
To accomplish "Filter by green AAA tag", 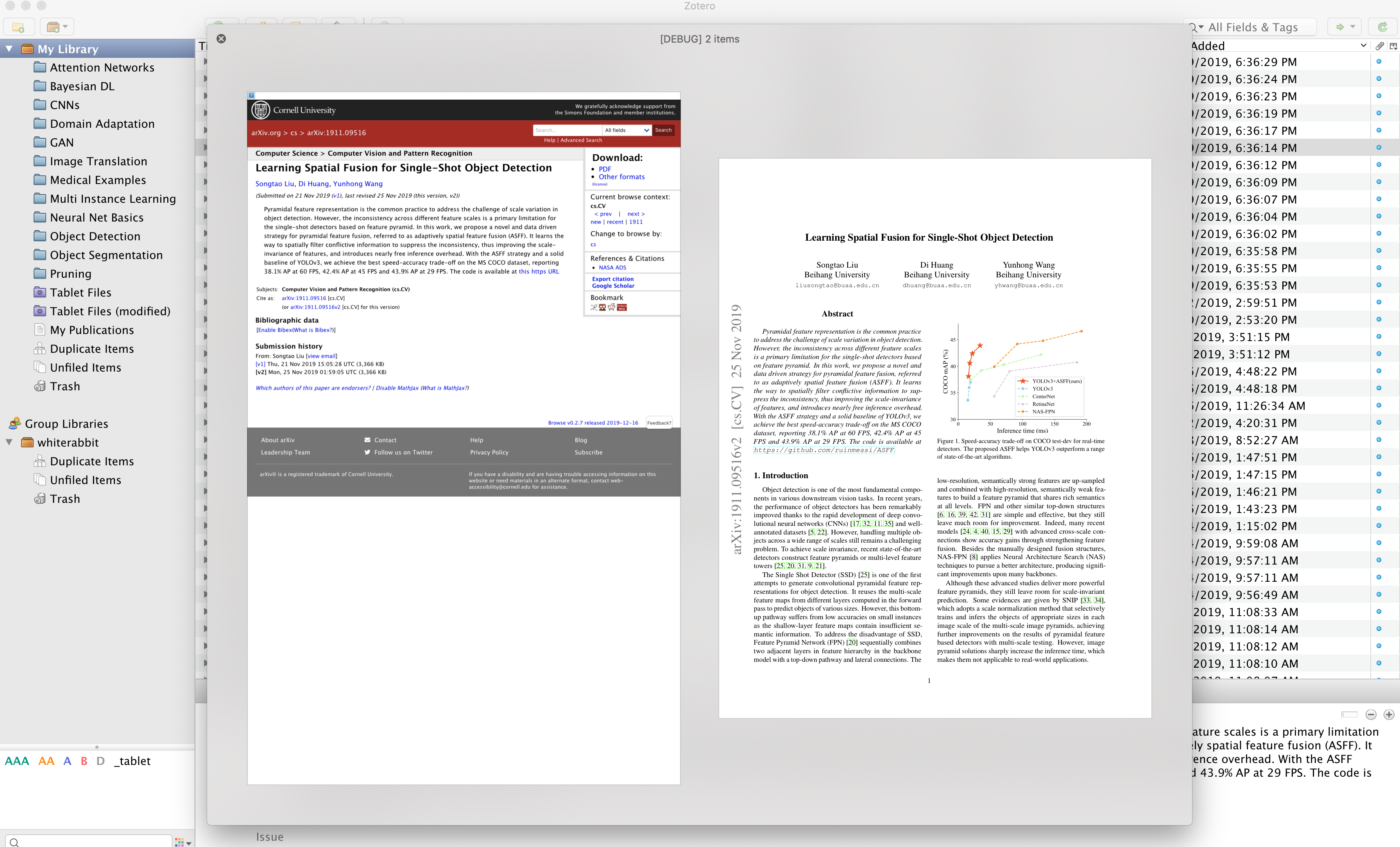I will click(17, 761).
